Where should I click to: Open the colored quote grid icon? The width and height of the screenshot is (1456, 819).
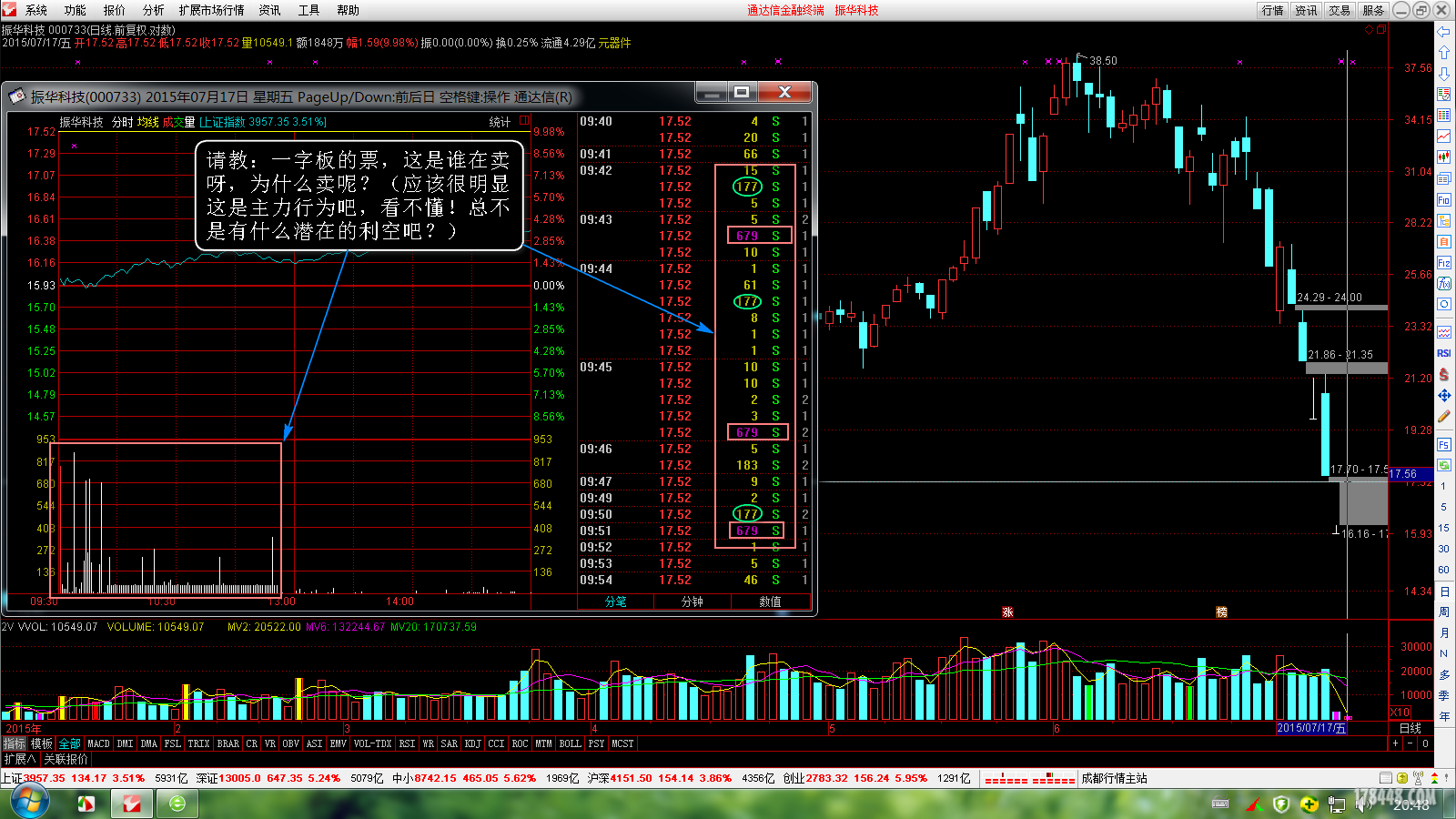[x=1444, y=116]
